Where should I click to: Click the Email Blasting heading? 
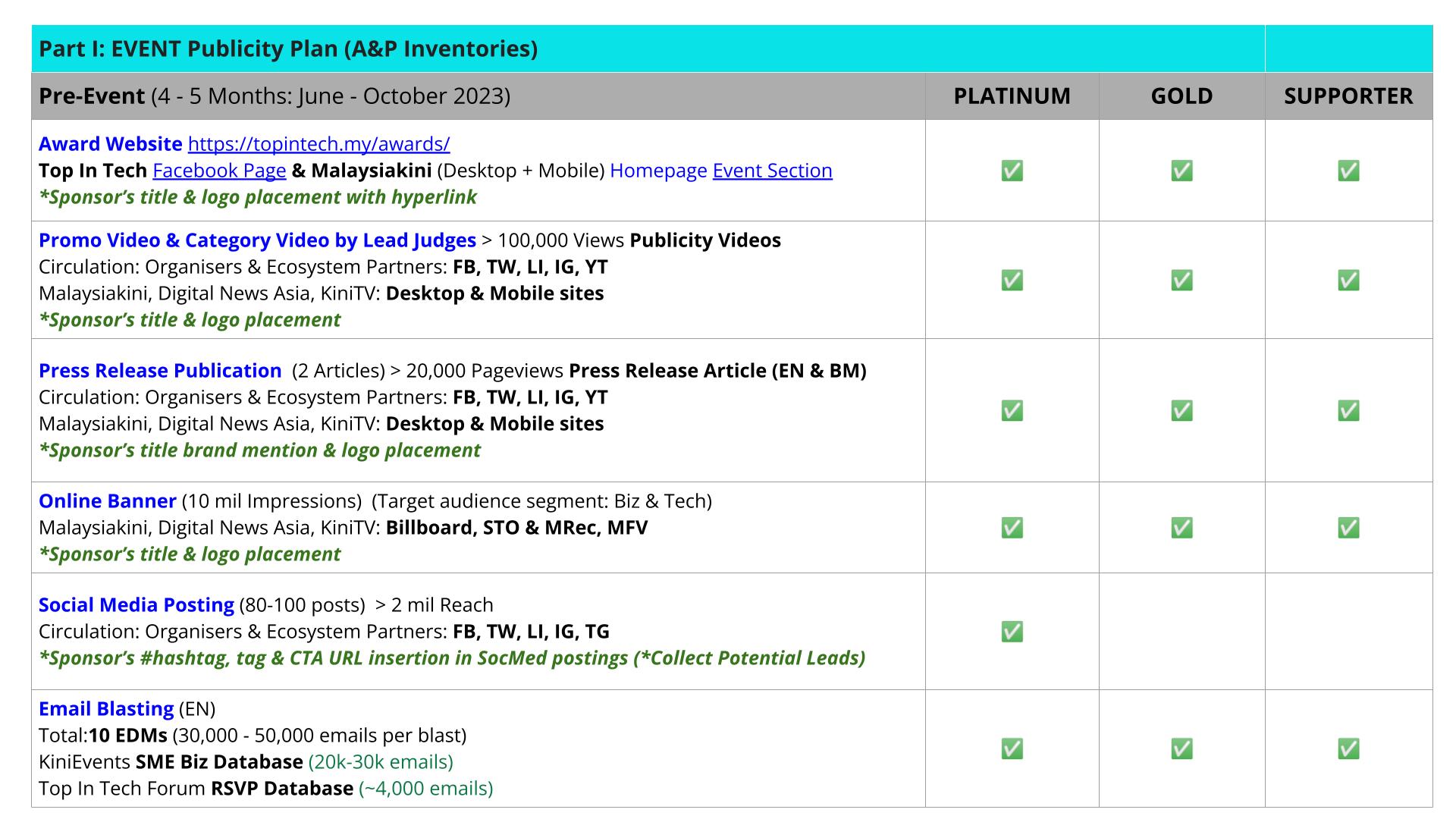106,709
